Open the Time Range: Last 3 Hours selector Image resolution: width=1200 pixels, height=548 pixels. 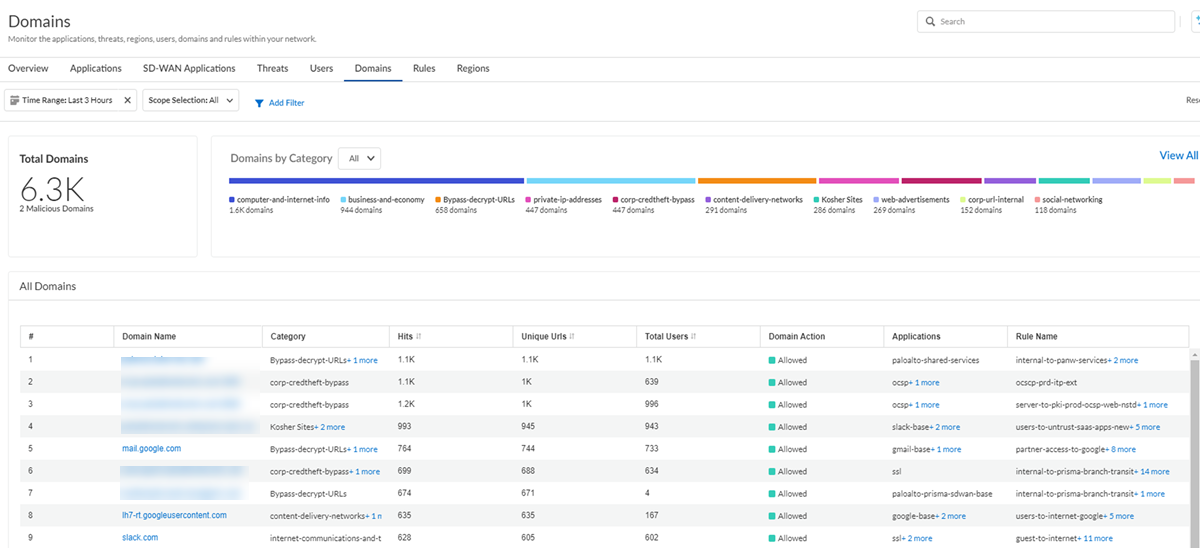(x=67, y=100)
